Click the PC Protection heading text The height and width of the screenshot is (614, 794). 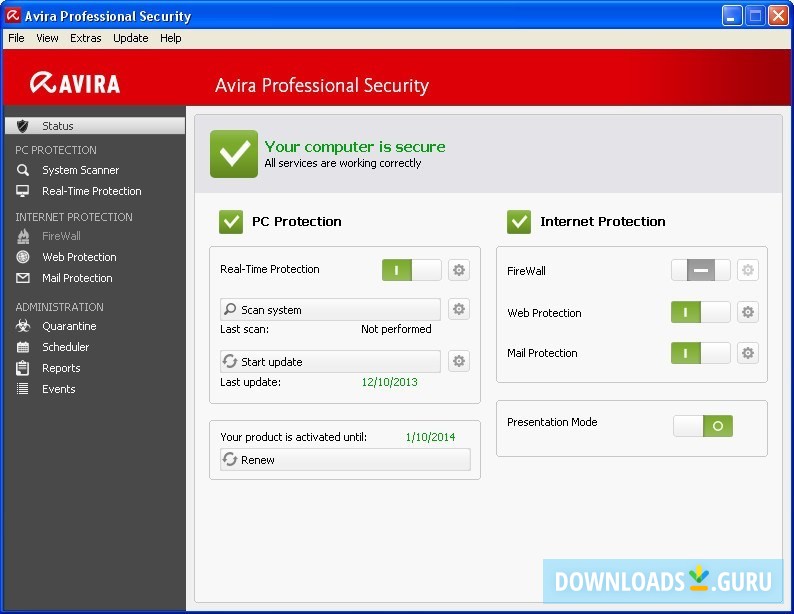[297, 222]
